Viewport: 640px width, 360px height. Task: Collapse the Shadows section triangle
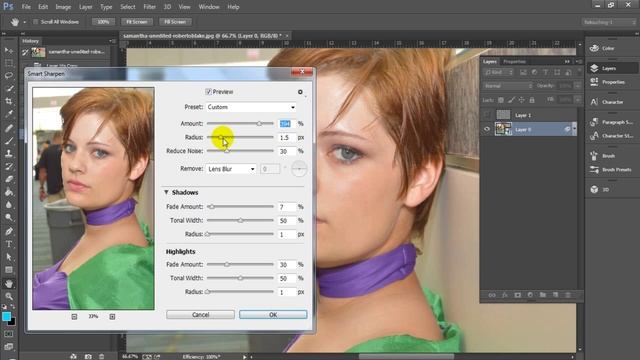pyautogui.click(x=166, y=192)
